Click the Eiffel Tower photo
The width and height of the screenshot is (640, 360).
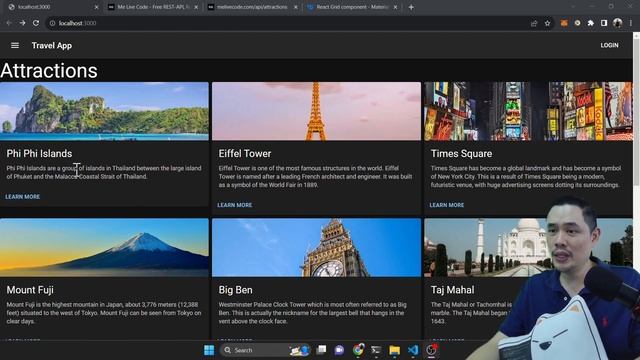click(x=316, y=111)
